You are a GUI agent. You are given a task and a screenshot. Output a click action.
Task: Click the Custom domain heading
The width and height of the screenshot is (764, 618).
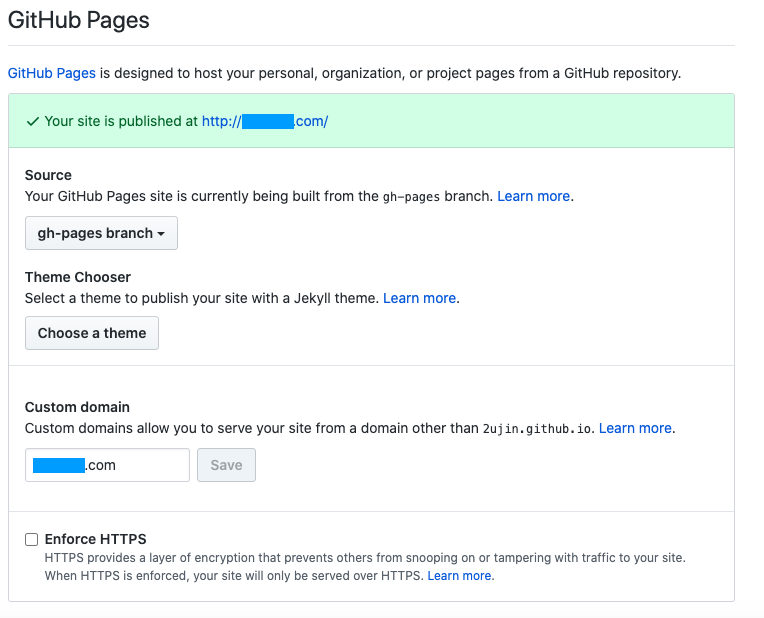[77, 407]
